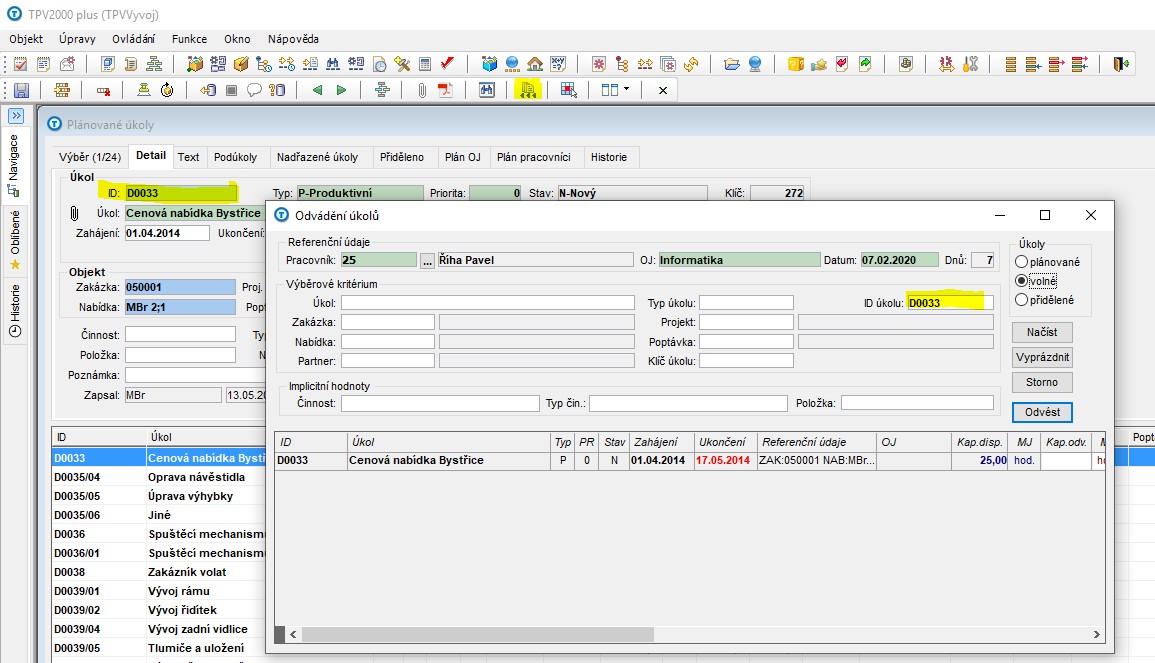Viewport: 1155px width, 663px height.
Task: Click the calculator icon
Action: click(x=425, y=64)
